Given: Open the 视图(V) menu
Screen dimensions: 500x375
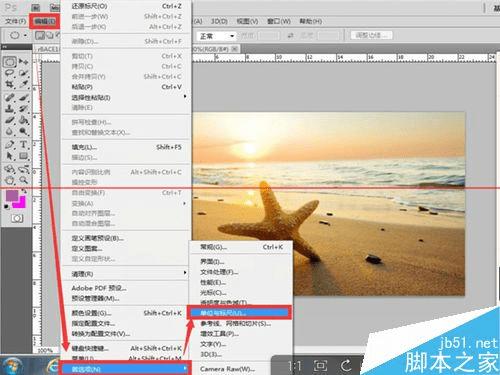Looking at the screenshot, I should [247, 21].
